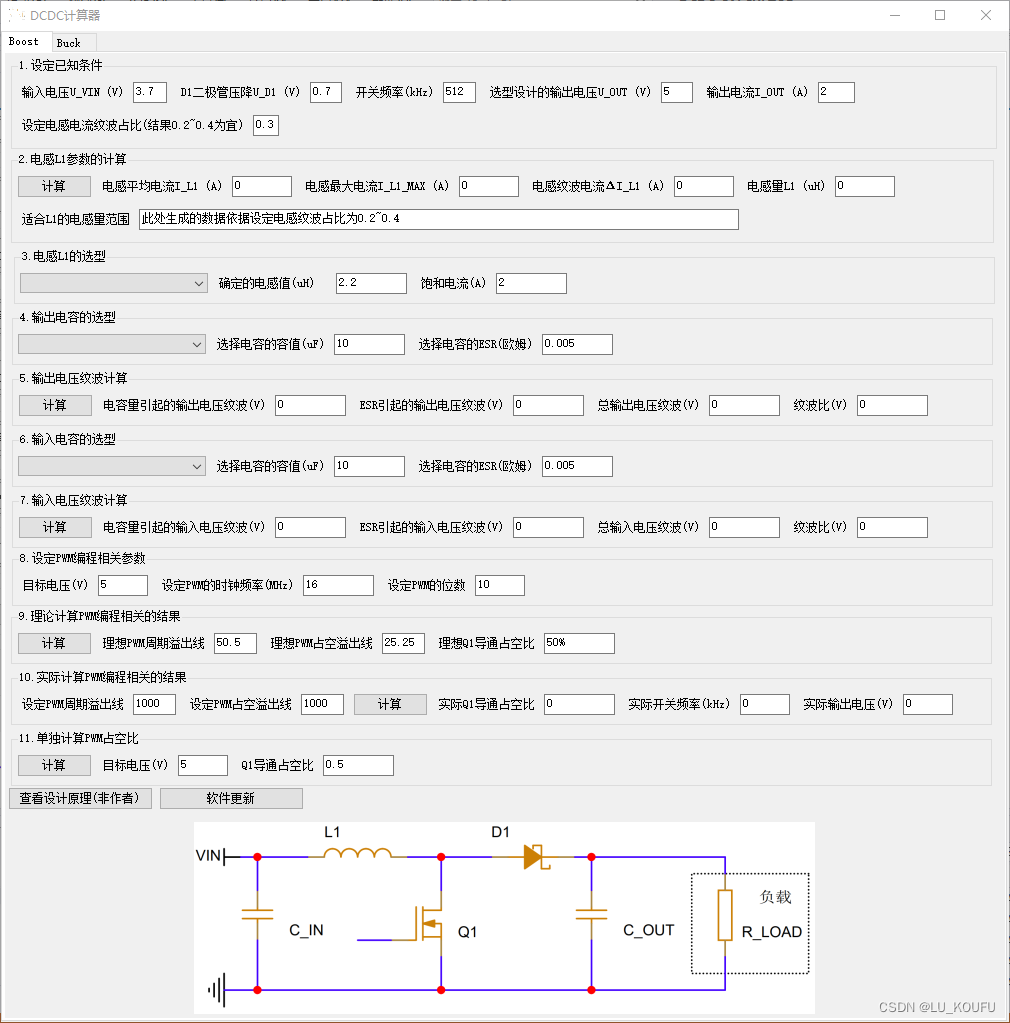Click the C_OUT capacitor symbol
The width and height of the screenshot is (1010, 1023).
point(591,915)
